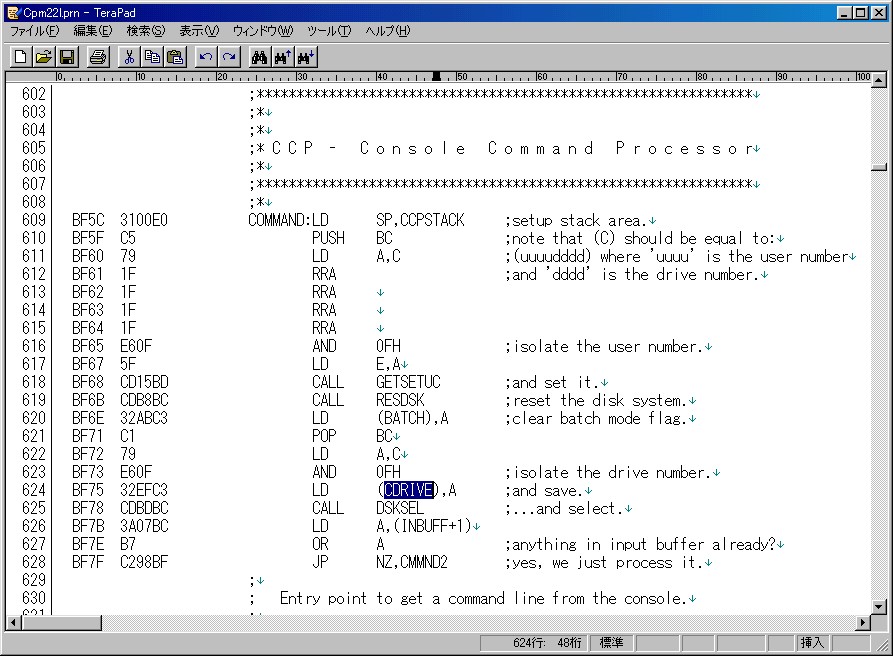The height and width of the screenshot is (656, 893).
Task: Click the 624行: 48桁 position indicator
Action: click(x=534, y=643)
